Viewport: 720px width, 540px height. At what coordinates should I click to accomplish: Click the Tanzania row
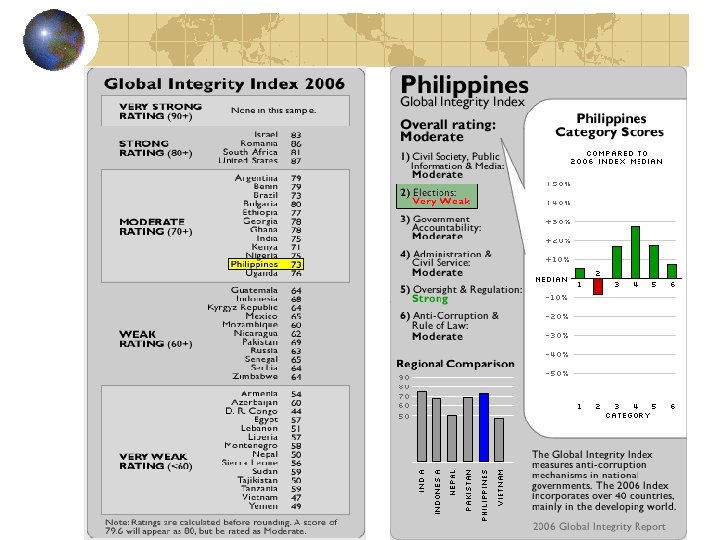pyautogui.click(x=271, y=489)
